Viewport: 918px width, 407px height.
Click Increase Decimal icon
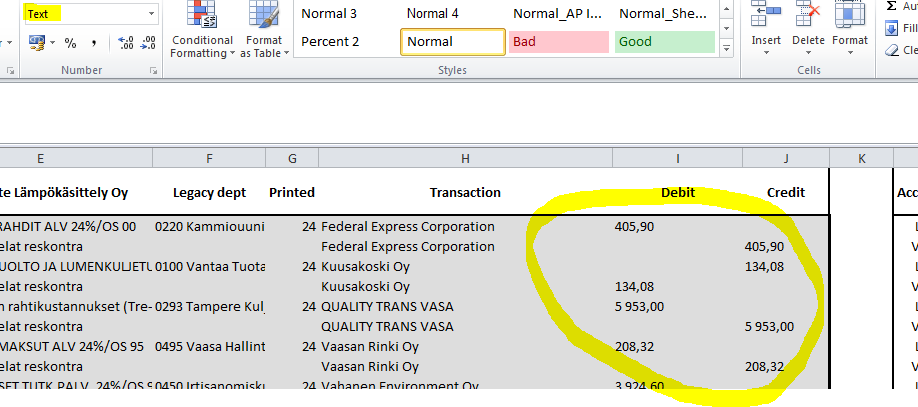coord(126,43)
